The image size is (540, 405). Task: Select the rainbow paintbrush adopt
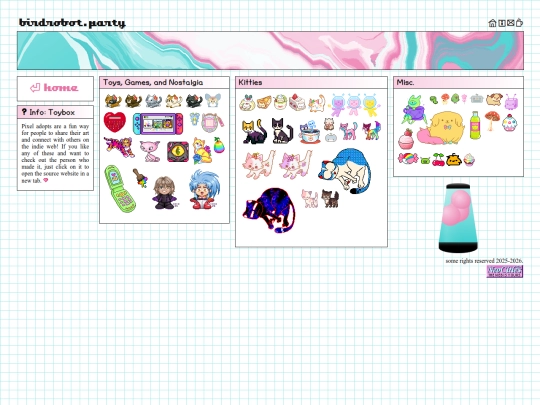coord(140,178)
